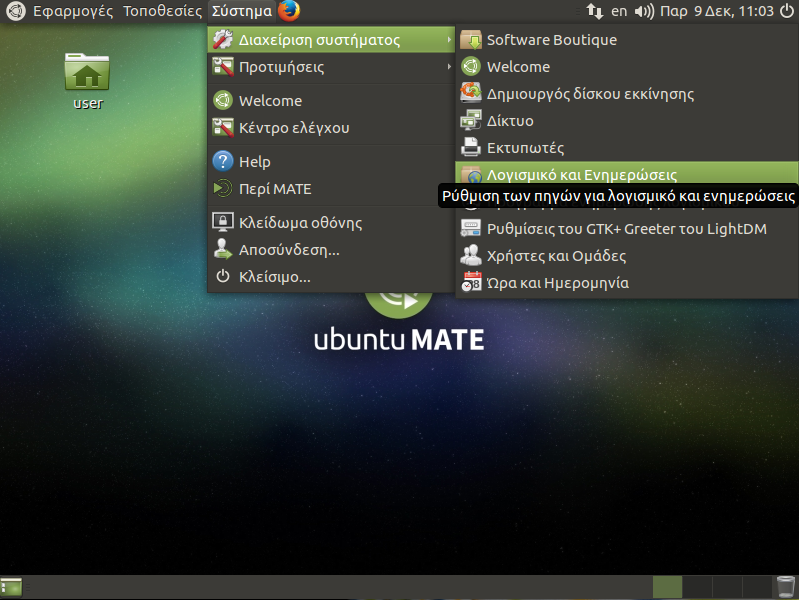Switch to the second workspace
The height and width of the screenshot is (600, 799).
click(x=697, y=587)
